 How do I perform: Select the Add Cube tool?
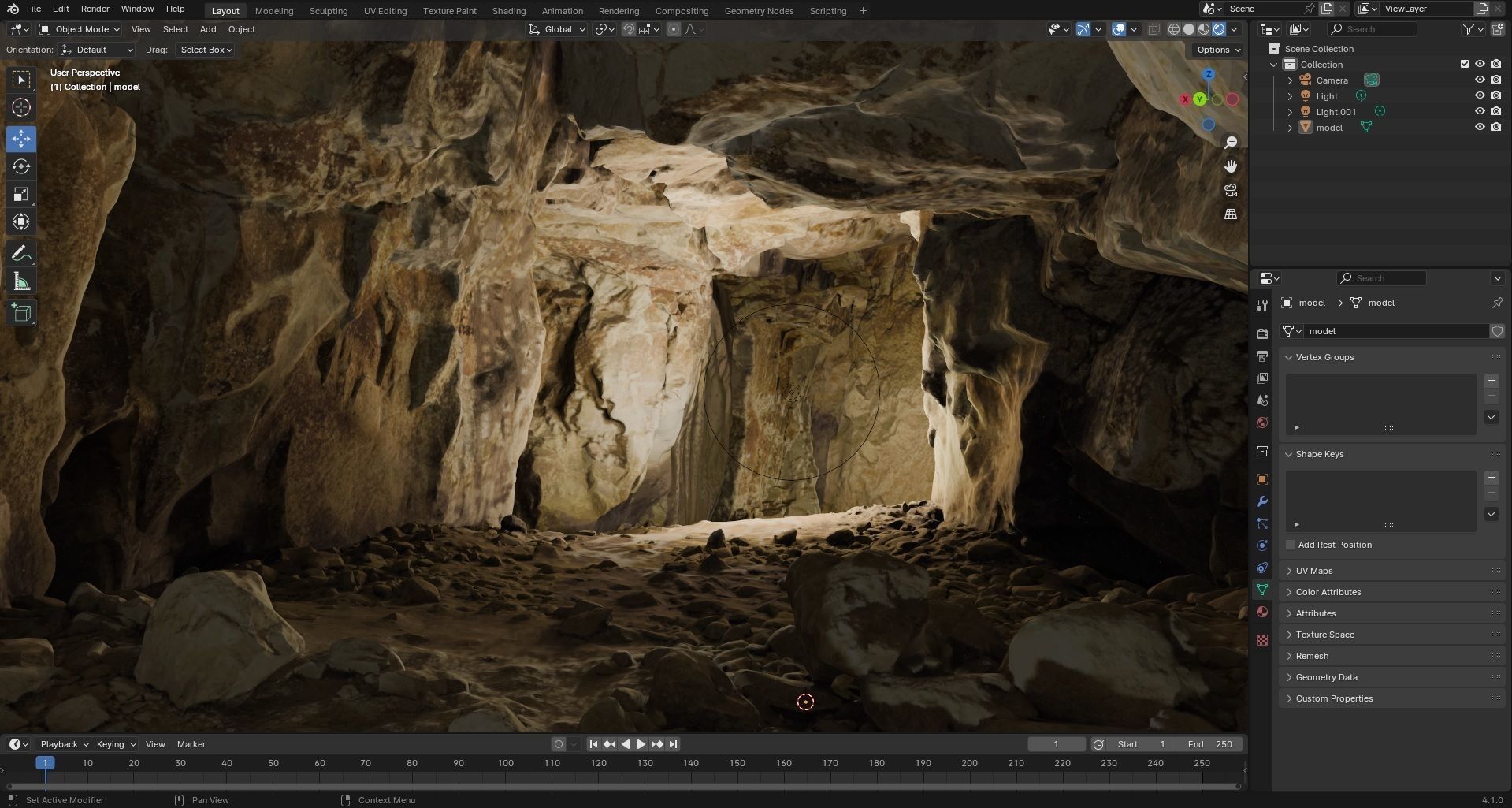pyautogui.click(x=21, y=313)
